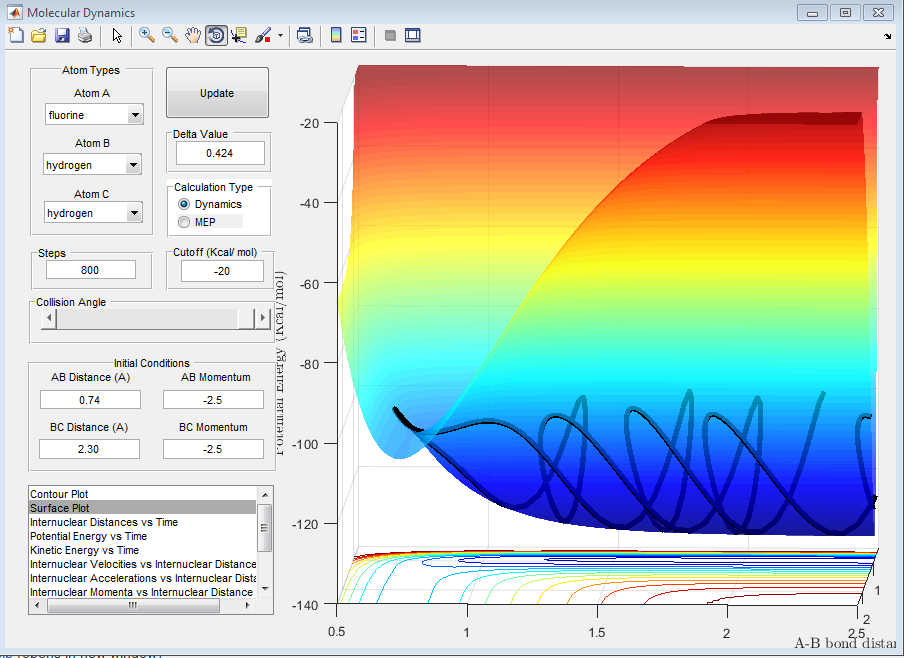Select the MEP calculation type
The image size is (904, 658).
tap(183, 221)
